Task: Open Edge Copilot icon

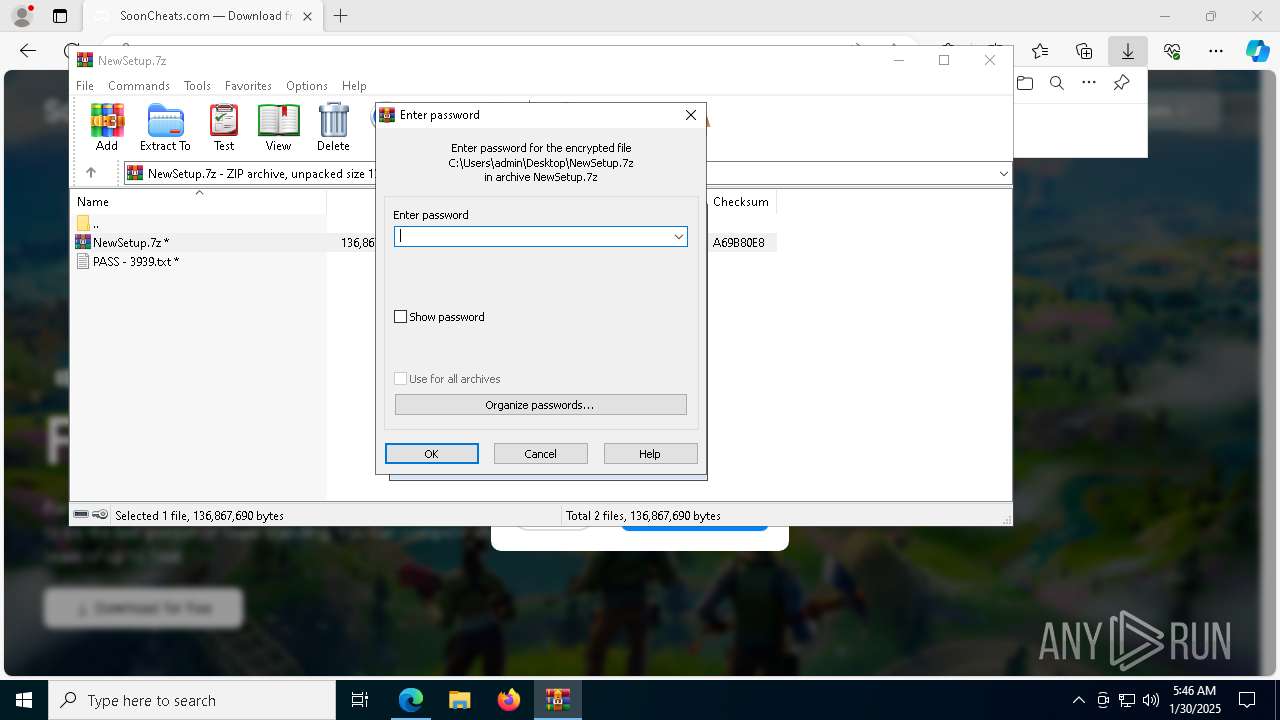Action: [1257, 51]
